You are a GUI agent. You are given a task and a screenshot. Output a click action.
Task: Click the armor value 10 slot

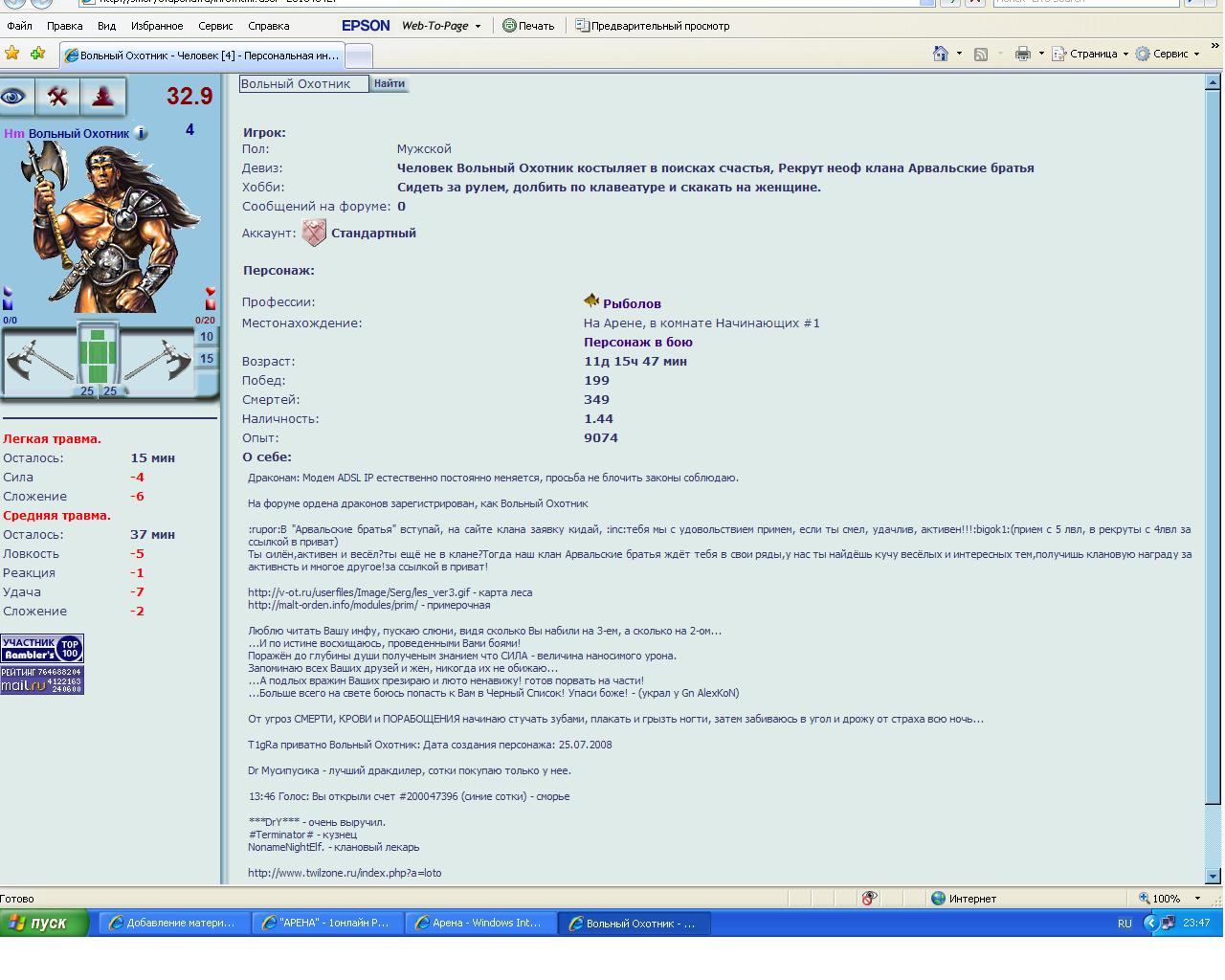click(x=207, y=337)
